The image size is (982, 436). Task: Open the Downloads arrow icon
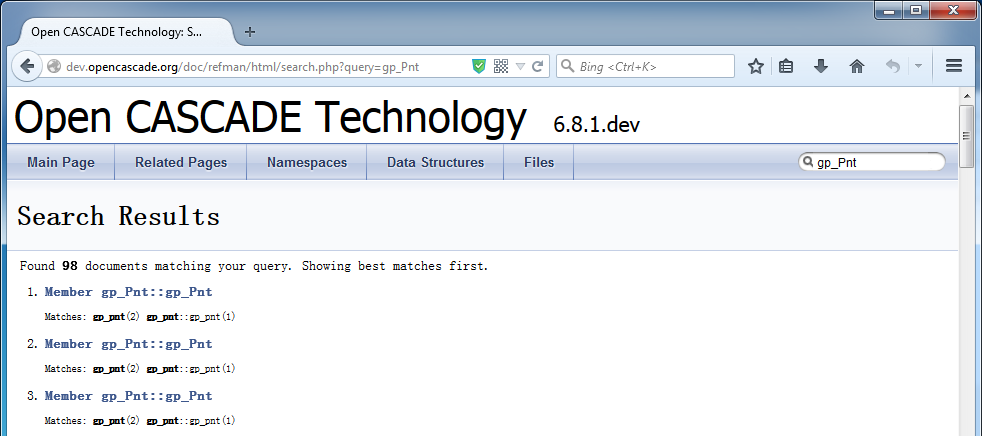820,66
